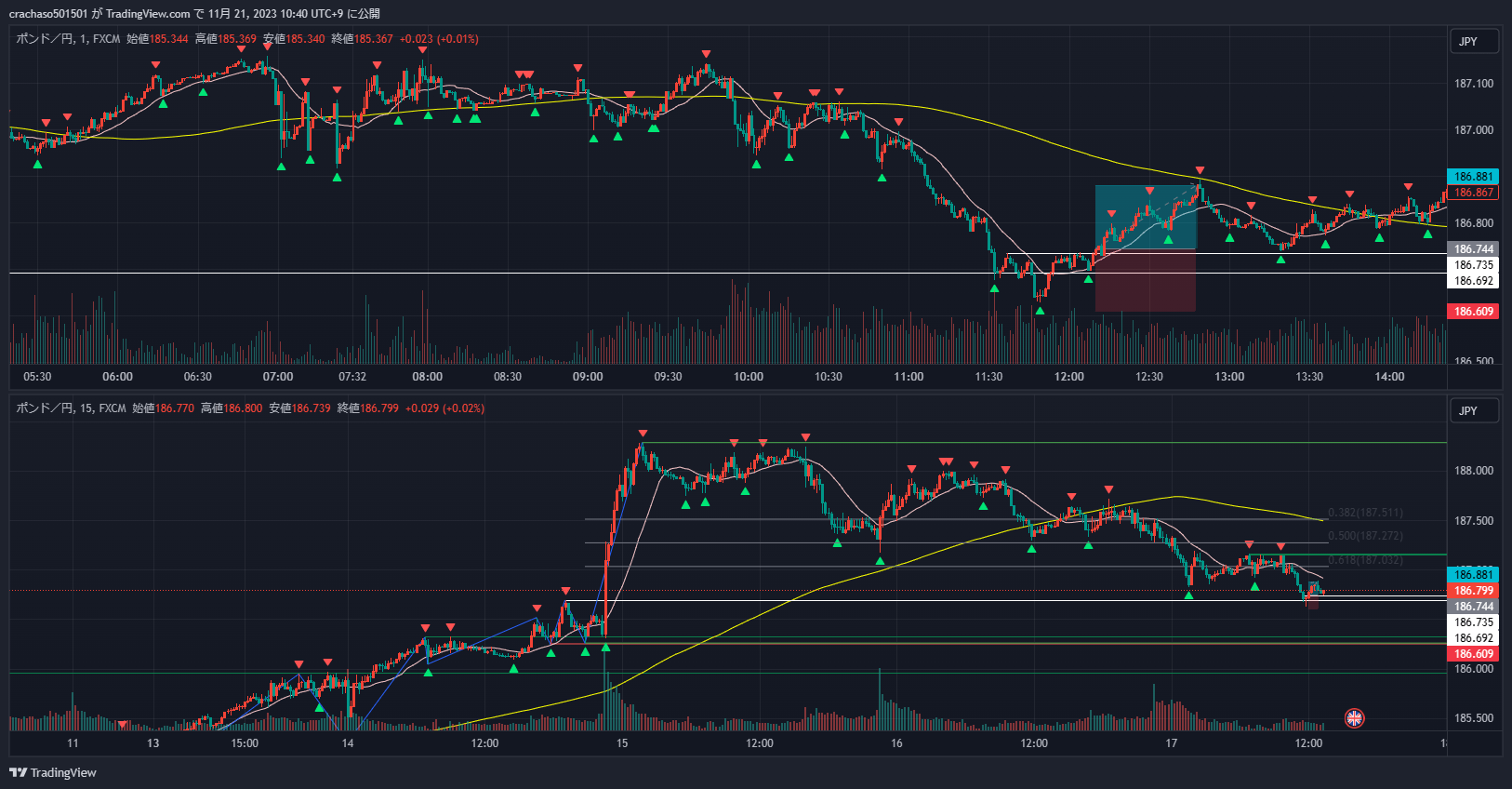Click the date 16 label on the 15-minute chart's time axis
This screenshot has height=789, width=1512.
pos(896,743)
